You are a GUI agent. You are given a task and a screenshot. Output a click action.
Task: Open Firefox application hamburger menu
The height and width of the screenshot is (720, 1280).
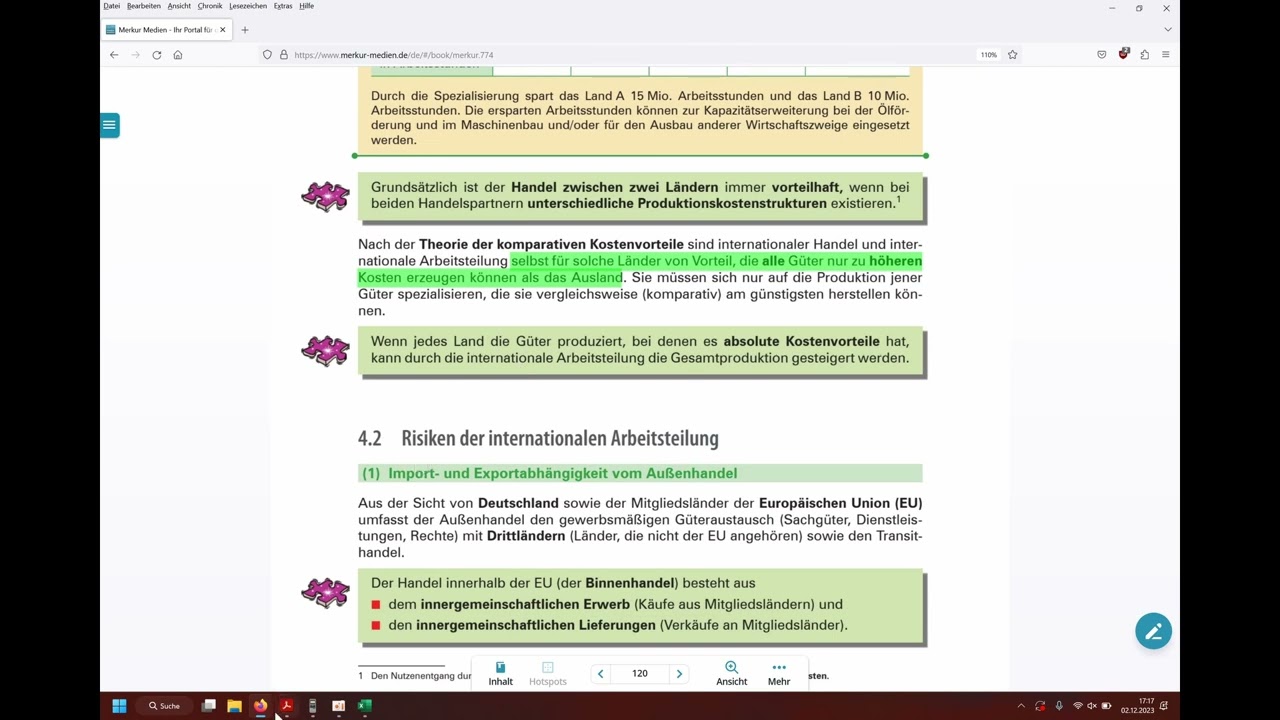click(1166, 55)
